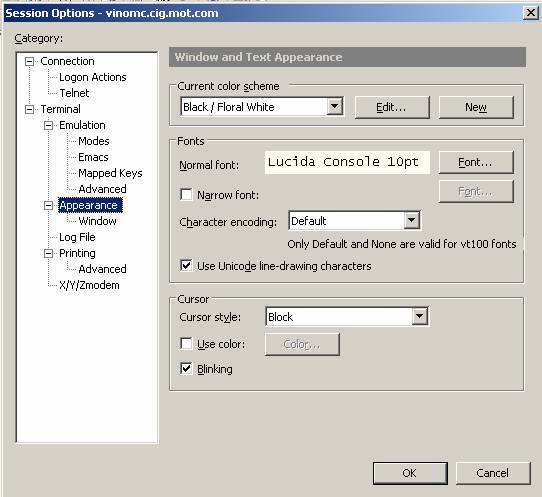The width and height of the screenshot is (542, 497).
Task: Select Advanced under Printing
Action: [x=102, y=269]
